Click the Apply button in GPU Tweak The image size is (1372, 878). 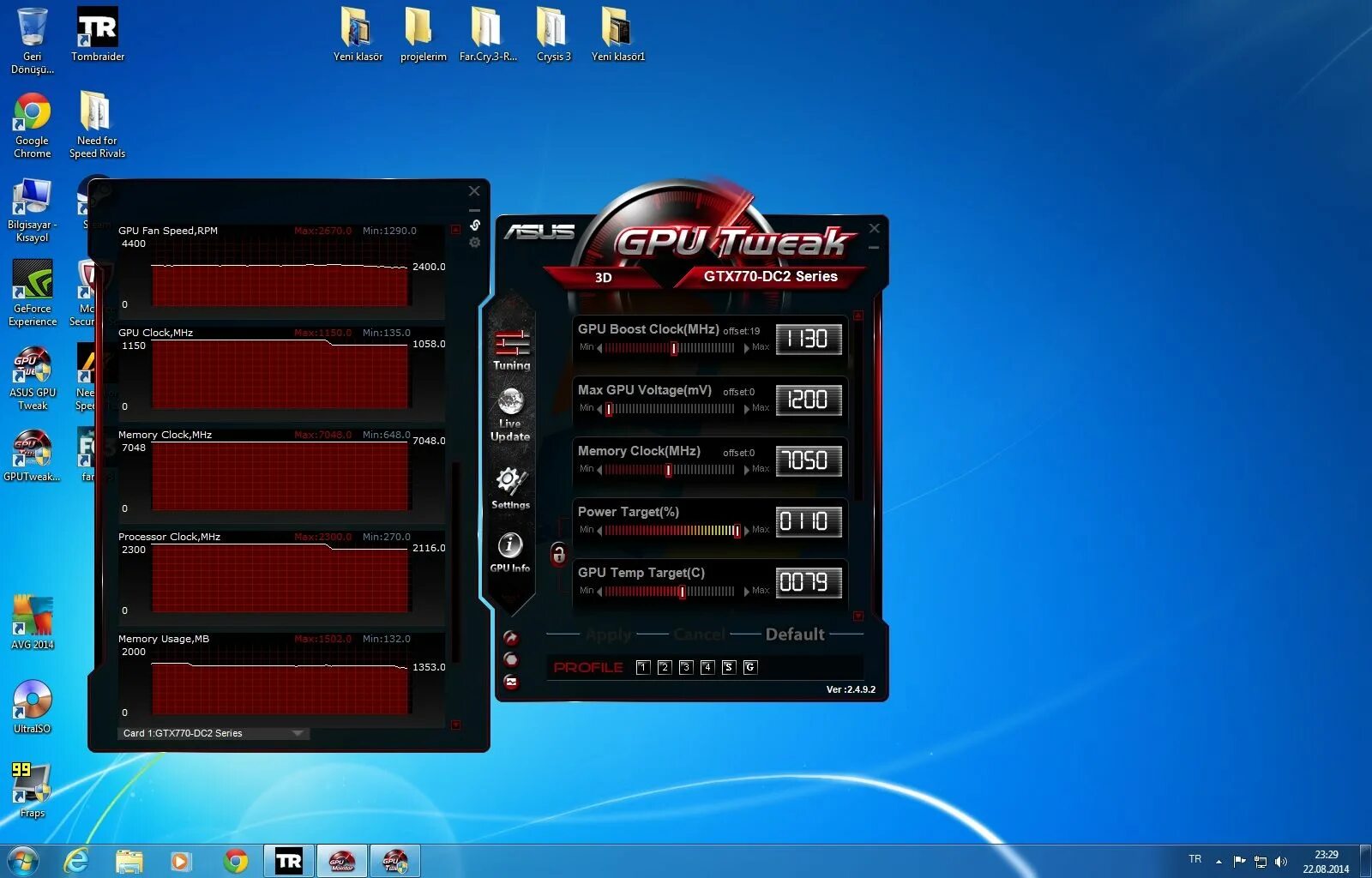(609, 634)
